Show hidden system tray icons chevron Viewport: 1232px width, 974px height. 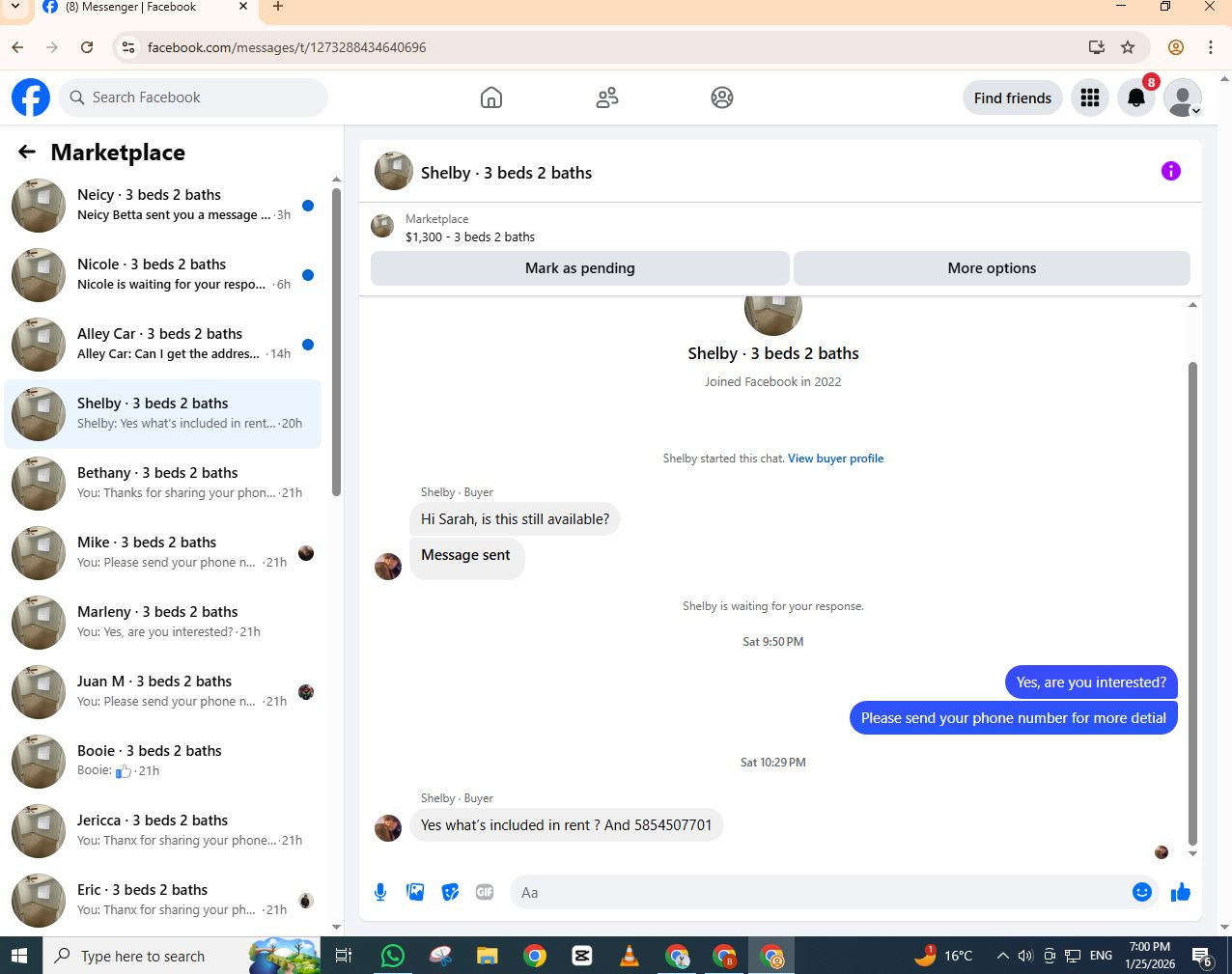(1002, 956)
